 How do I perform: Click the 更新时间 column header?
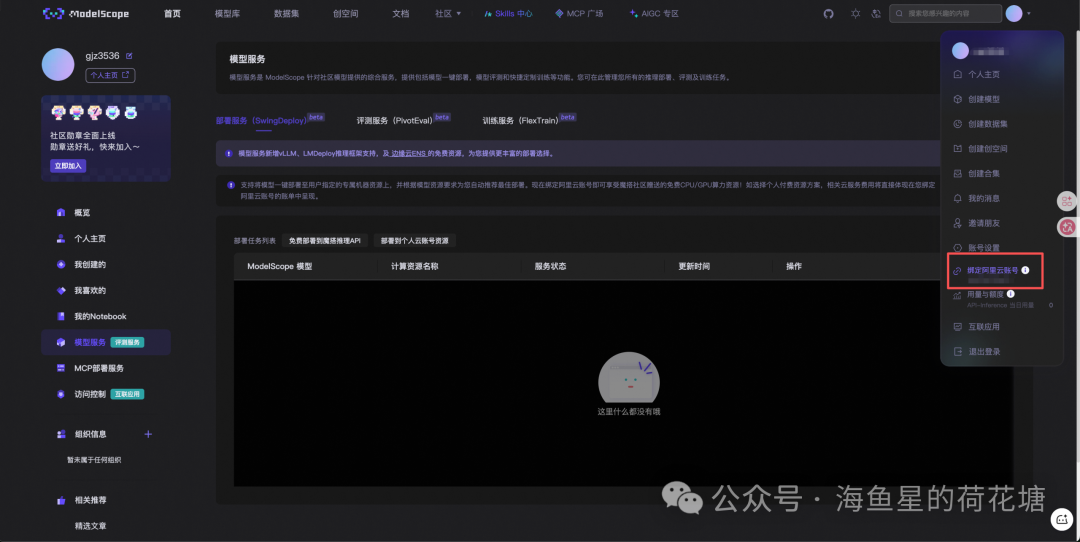click(694, 267)
